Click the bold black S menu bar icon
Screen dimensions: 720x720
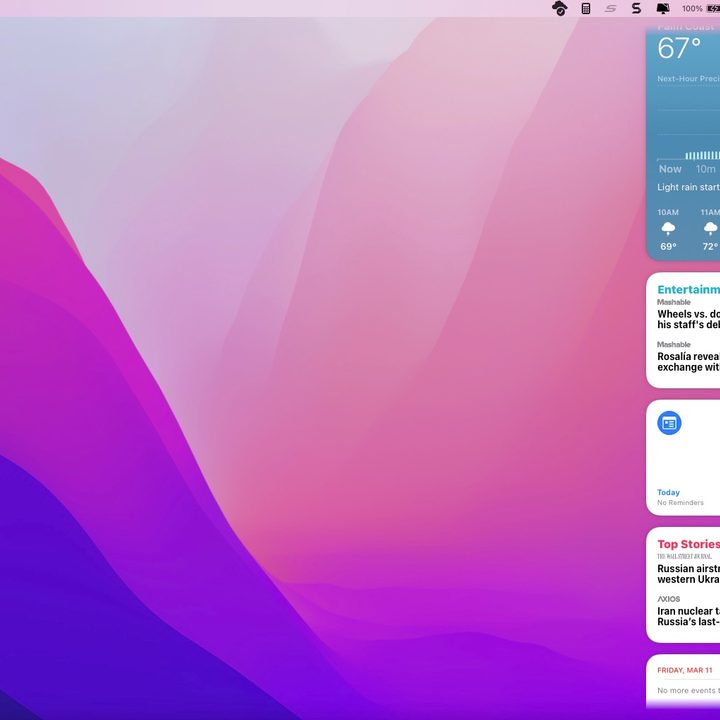point(636,8)
